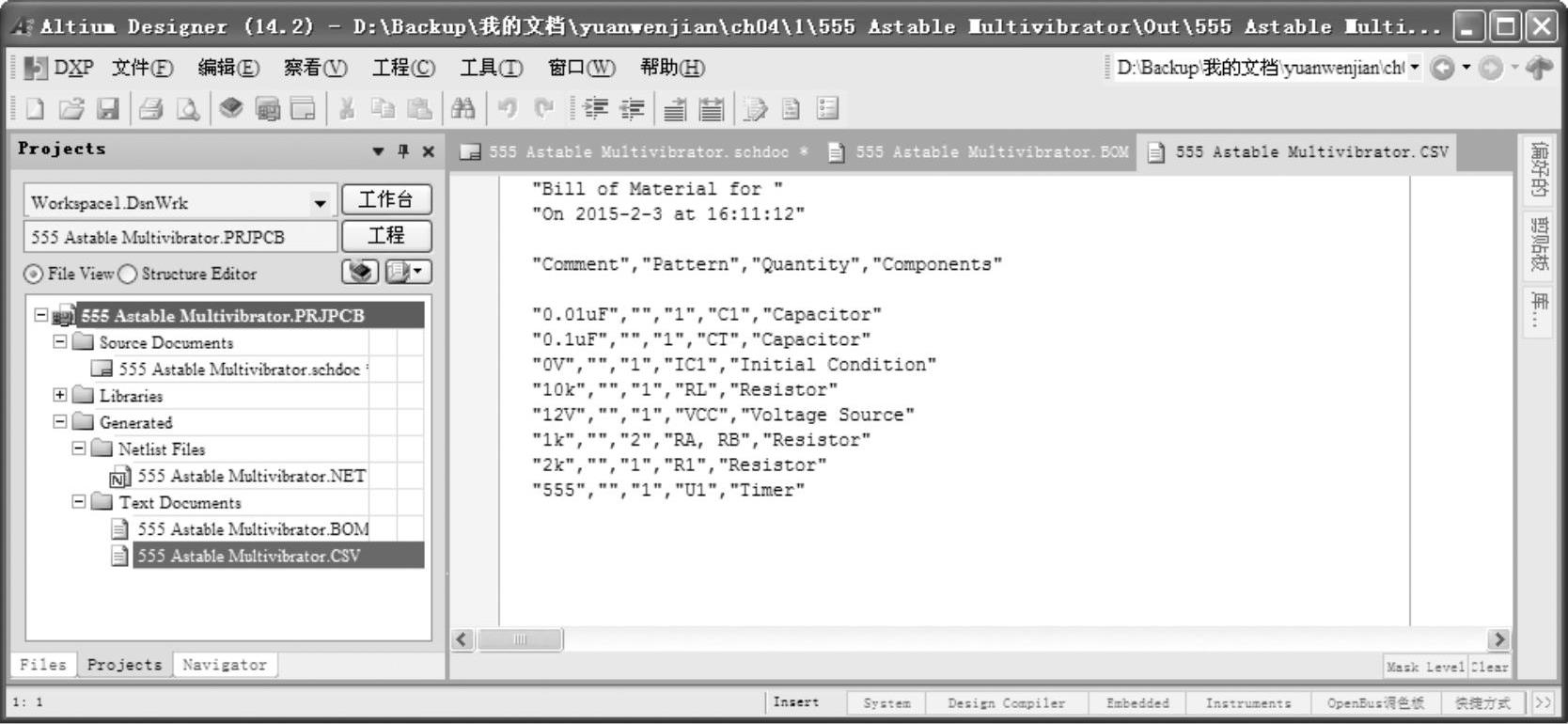Image resolution: width=1568 pixels, height=724 pixels.
Task: Click the notepad icon before the list icon
Action: [x=792, y=109]
